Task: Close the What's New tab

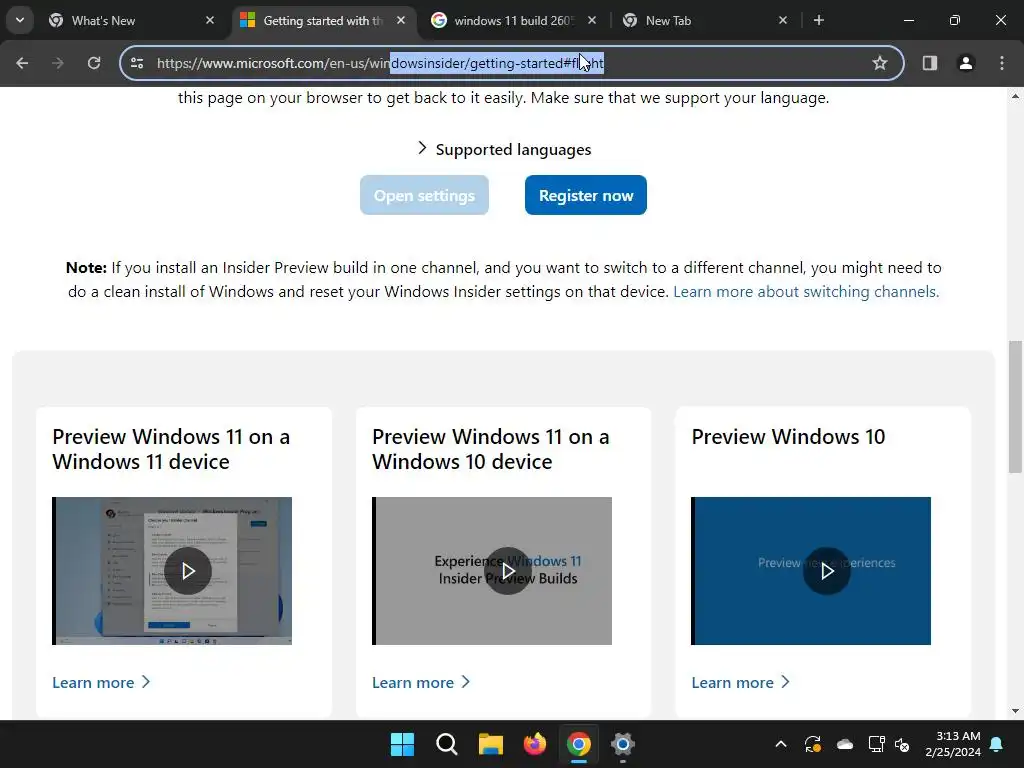Action: click(210, 21)
